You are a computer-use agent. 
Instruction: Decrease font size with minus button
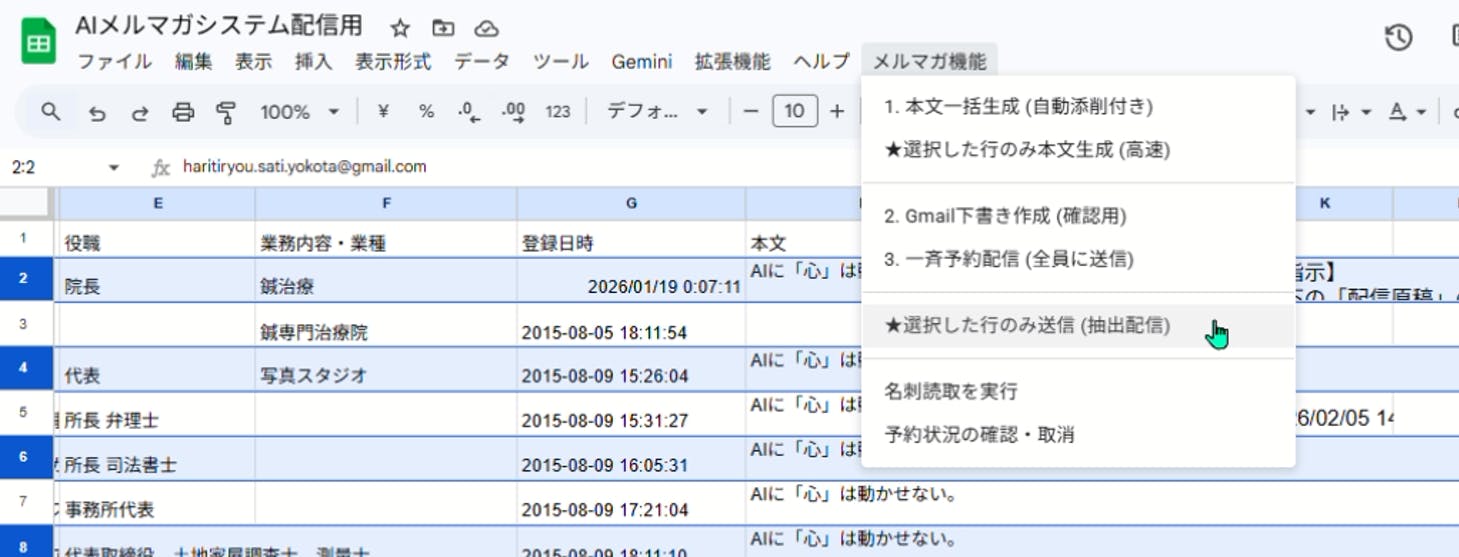point(751,112)
